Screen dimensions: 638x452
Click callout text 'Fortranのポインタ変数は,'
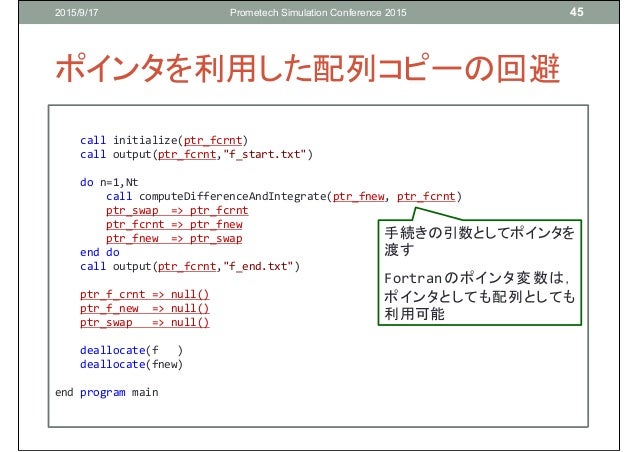(x=476, y=278)
